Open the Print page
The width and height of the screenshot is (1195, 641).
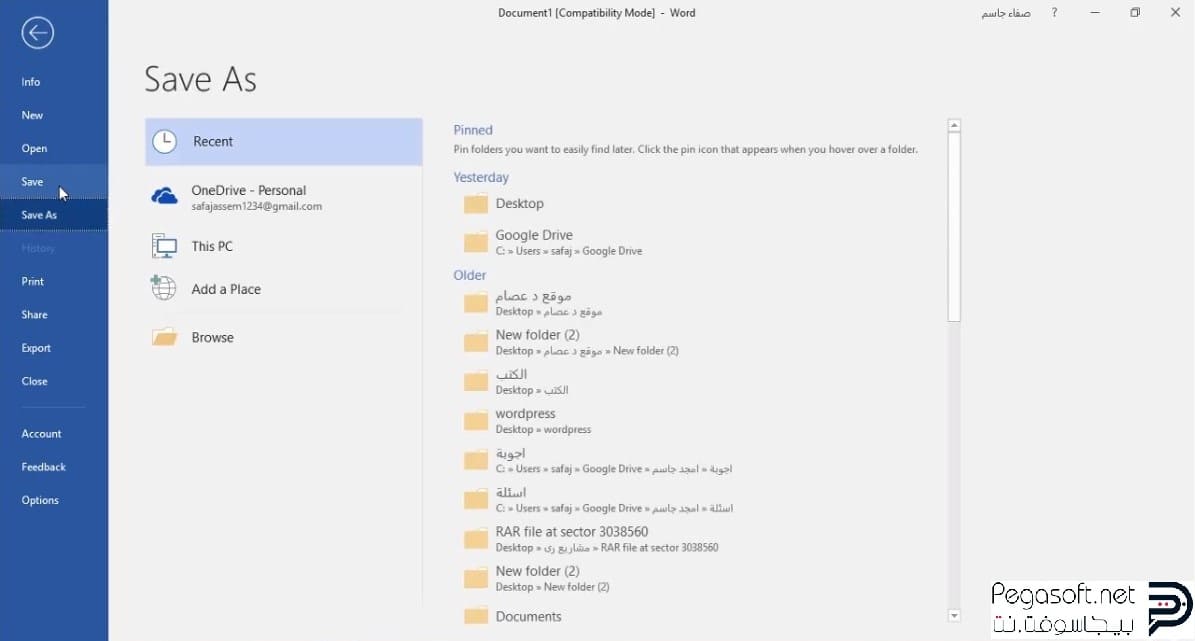53,281
